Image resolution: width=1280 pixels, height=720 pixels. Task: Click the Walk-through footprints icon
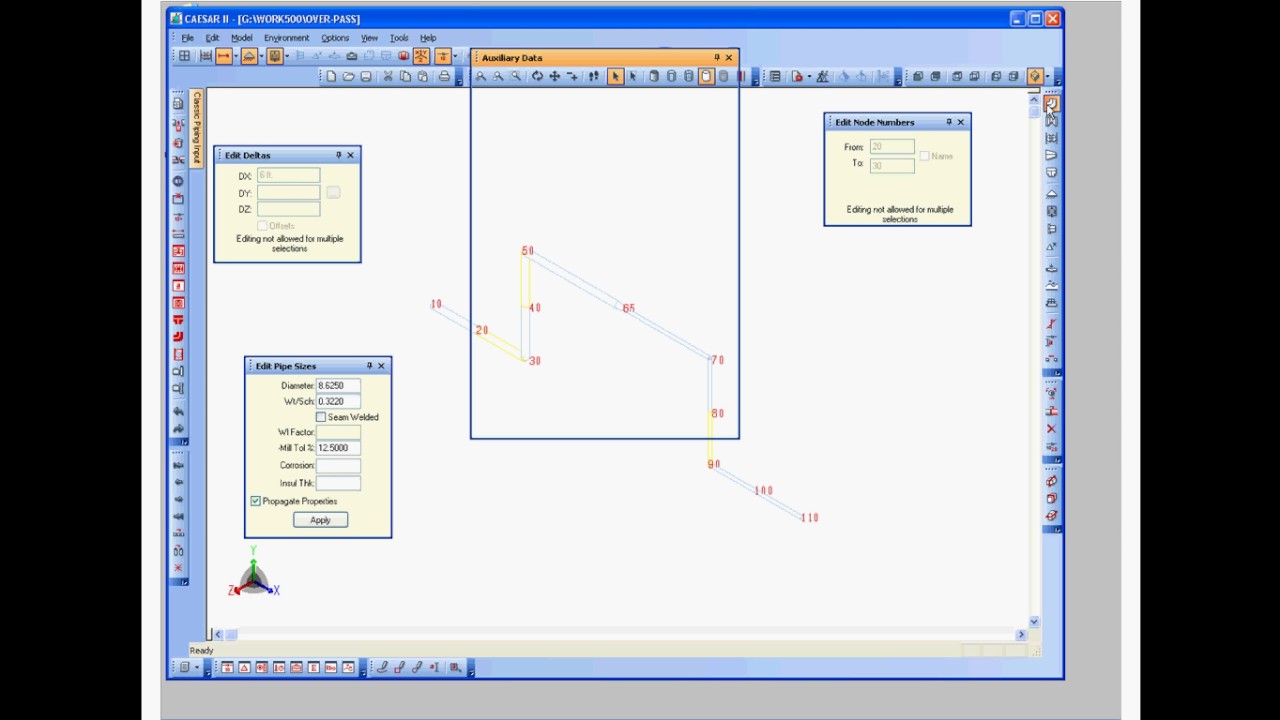594,77
